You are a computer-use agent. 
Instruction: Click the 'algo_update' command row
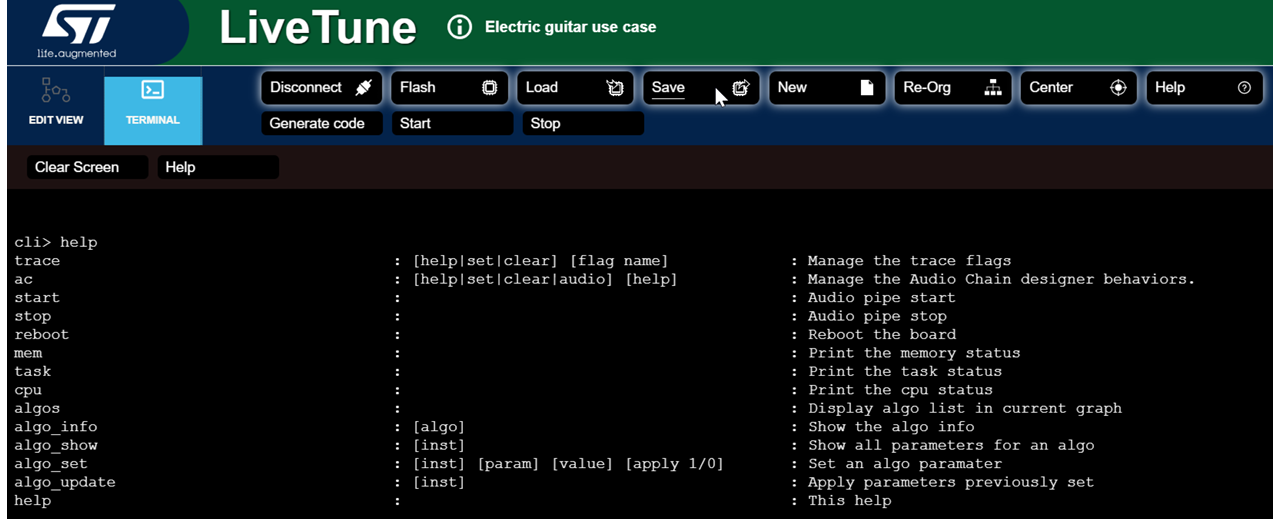(x=65, y=482)
